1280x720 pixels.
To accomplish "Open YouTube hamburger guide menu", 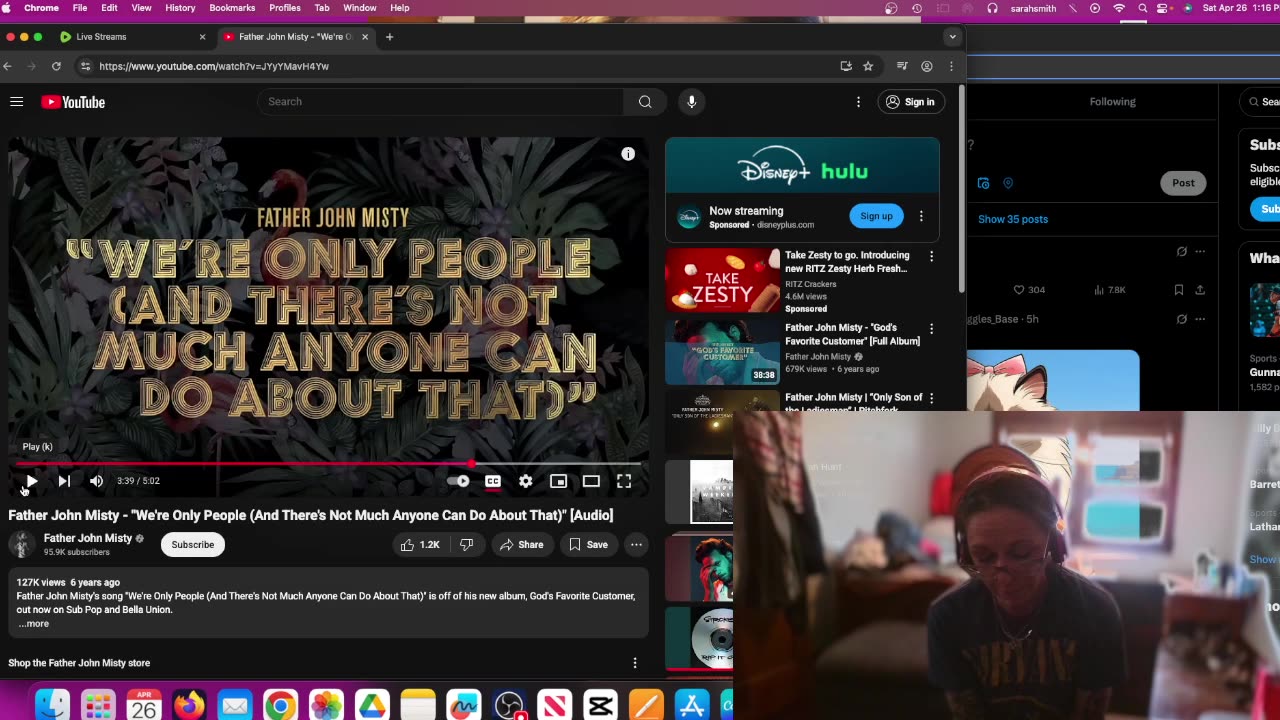I will (x=17, y=102).
